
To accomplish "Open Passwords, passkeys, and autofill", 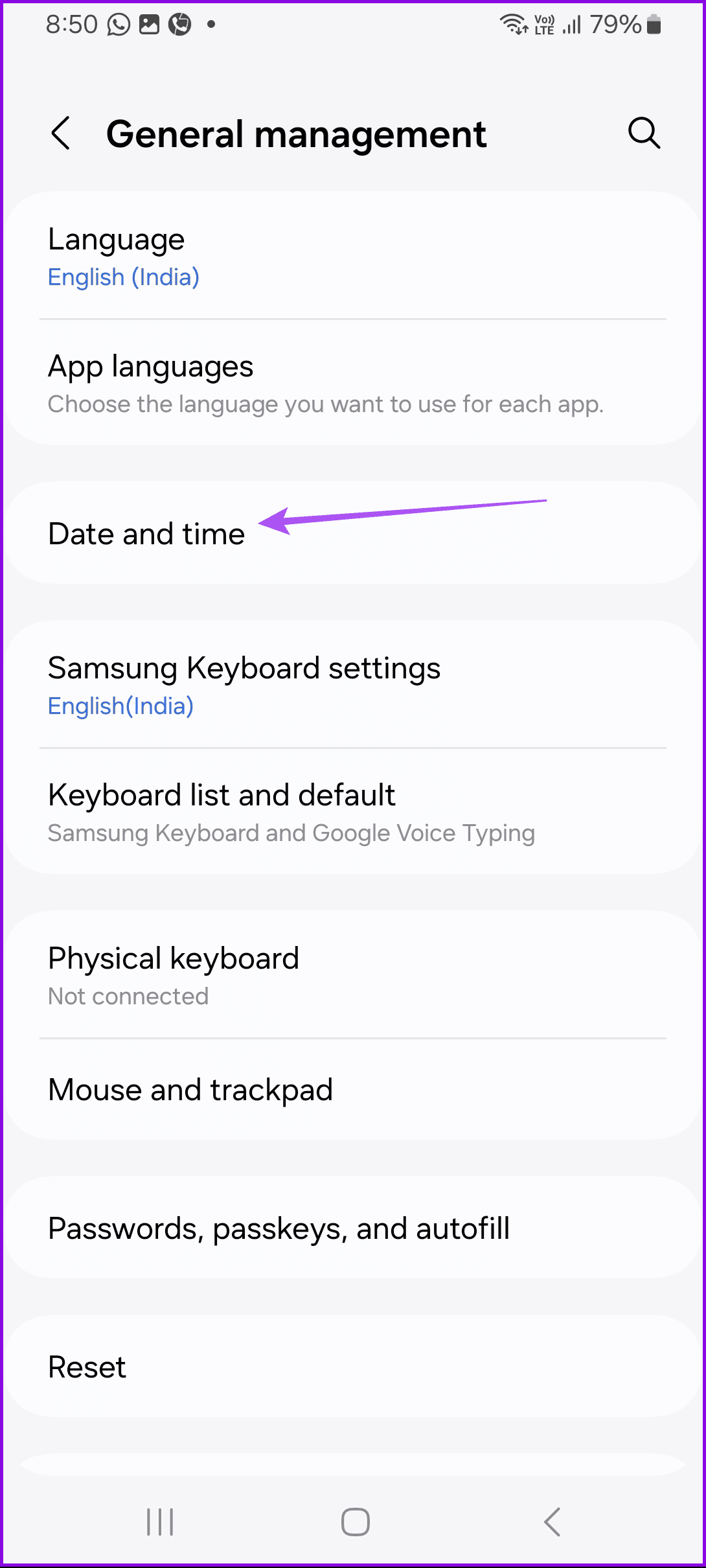I will (x=279, y=1228).
